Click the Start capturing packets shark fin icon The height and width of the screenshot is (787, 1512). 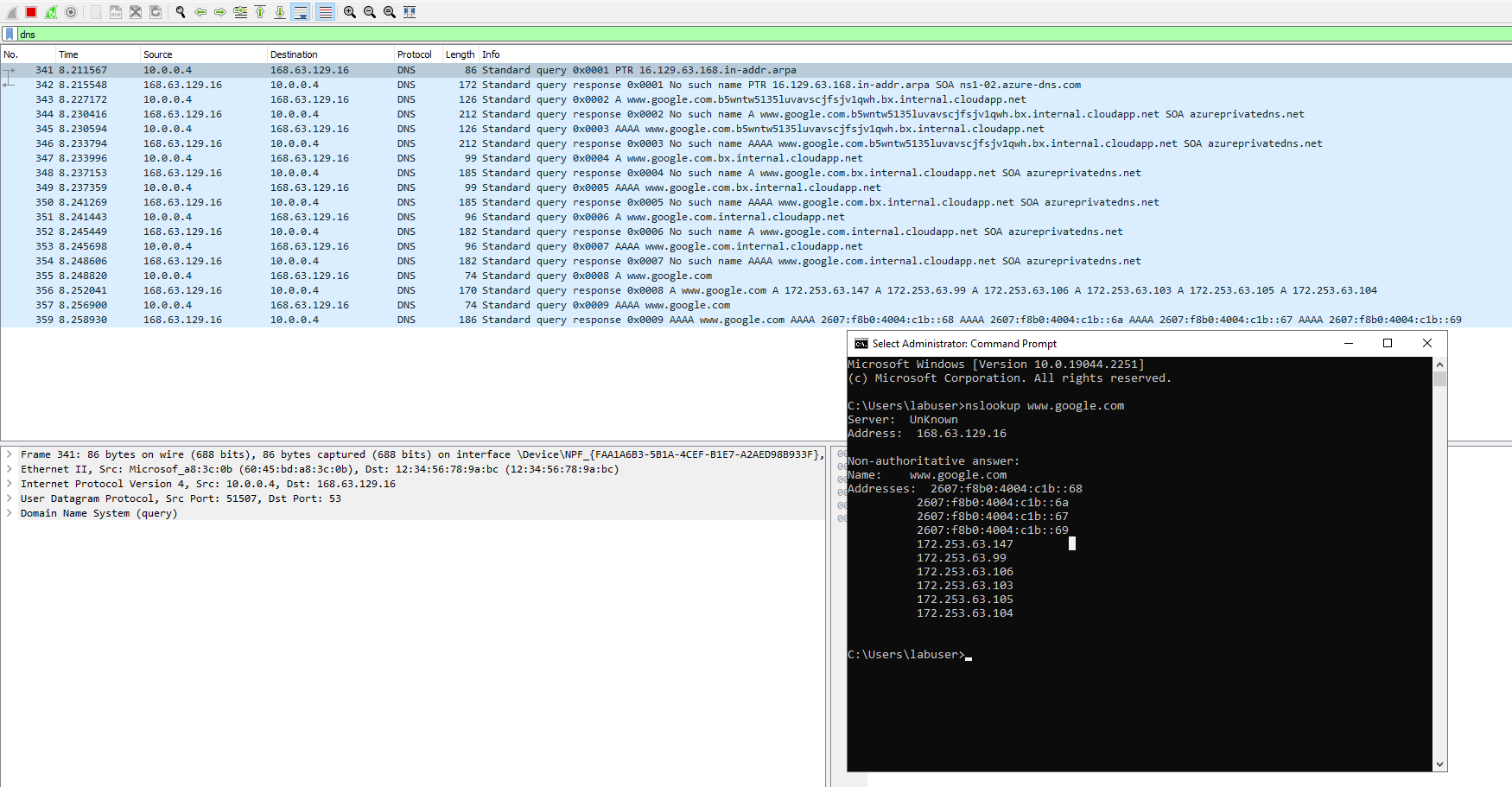(x=12, y=12)
